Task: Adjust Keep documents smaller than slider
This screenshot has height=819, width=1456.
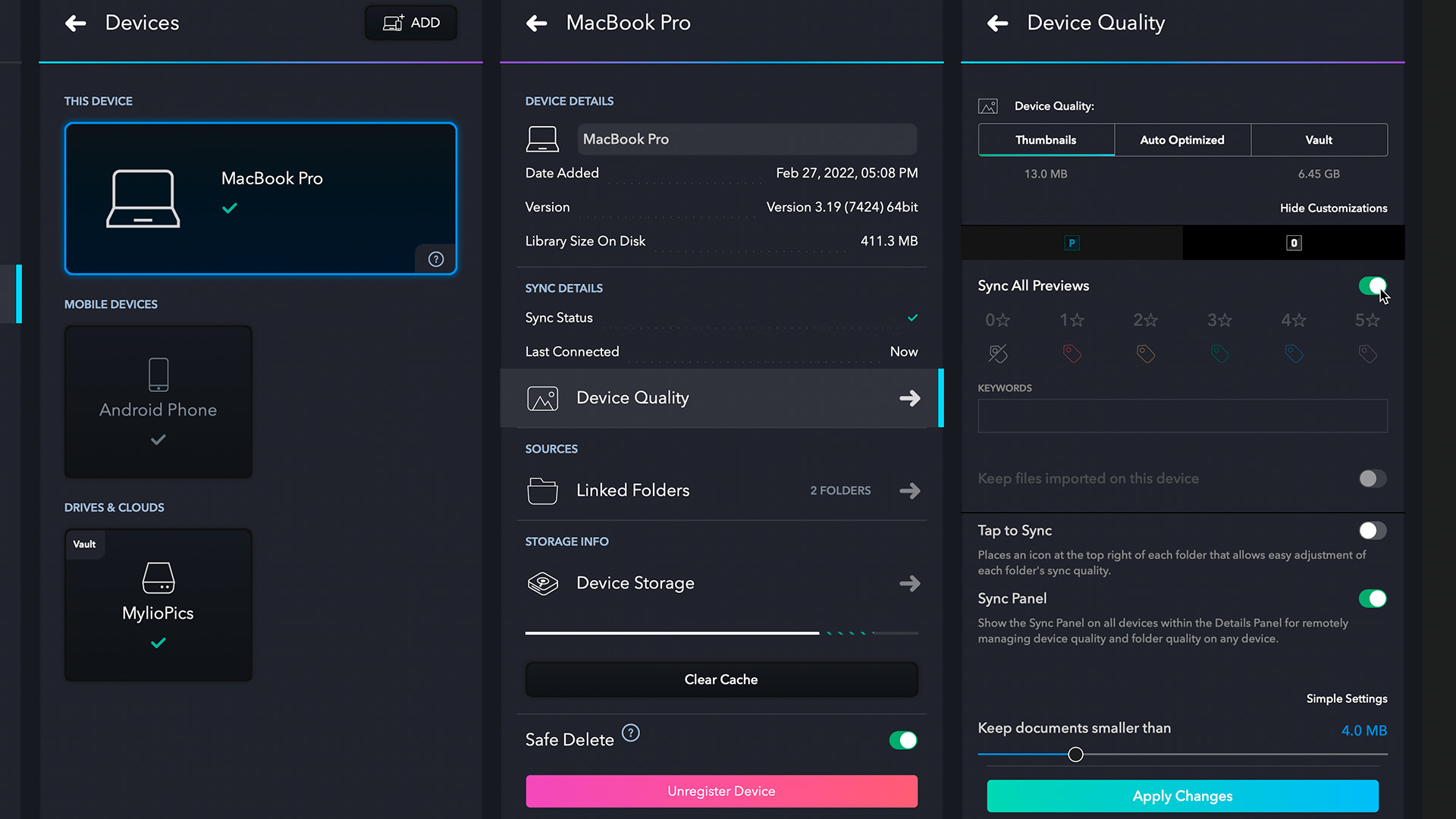Action: pyautogui.click(x=1075, y=755)
